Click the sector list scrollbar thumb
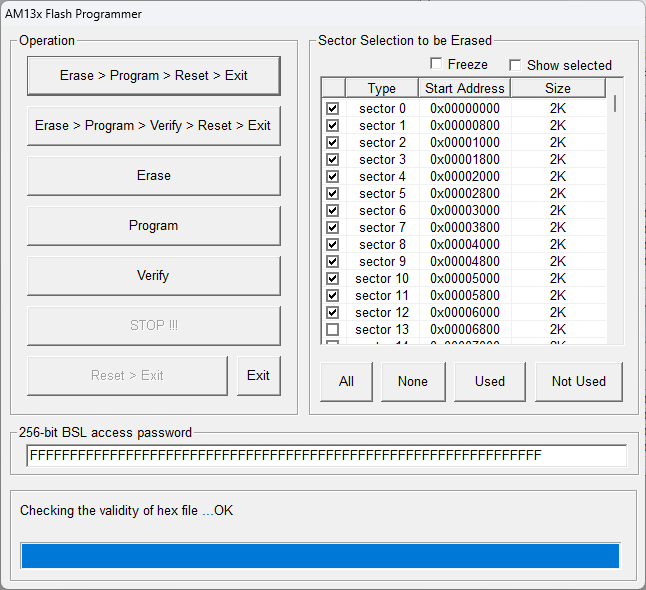Viewport: 646px width, 590px height. 615,103
